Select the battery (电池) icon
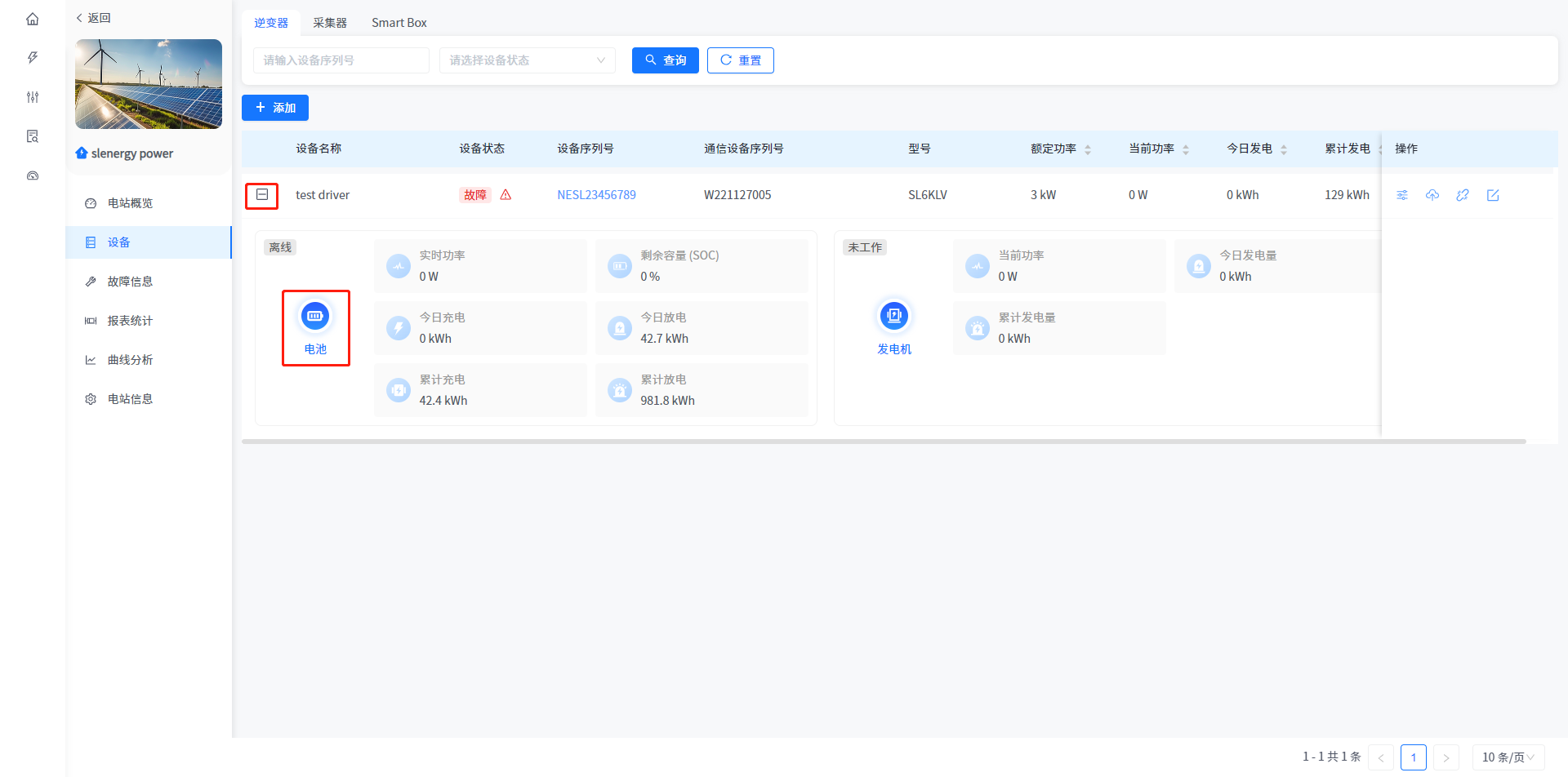The image size is (1568, 777). [x=315, y=317]
